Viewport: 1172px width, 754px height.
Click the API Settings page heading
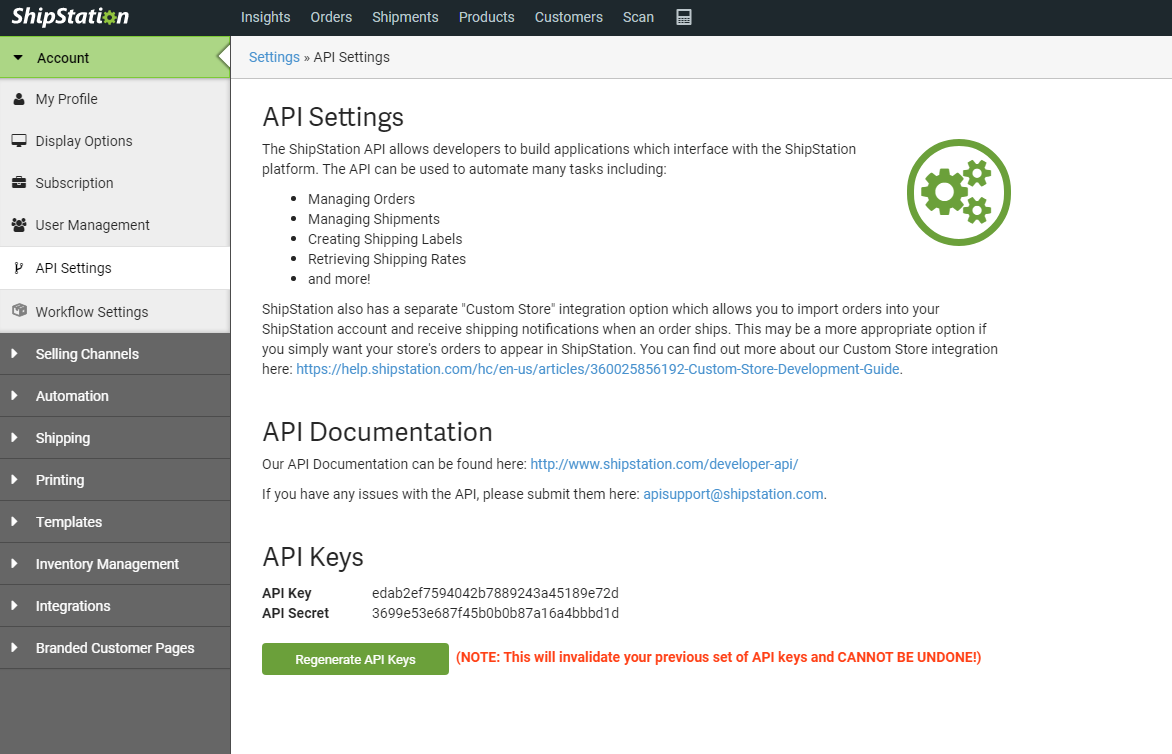pos(333,117)
